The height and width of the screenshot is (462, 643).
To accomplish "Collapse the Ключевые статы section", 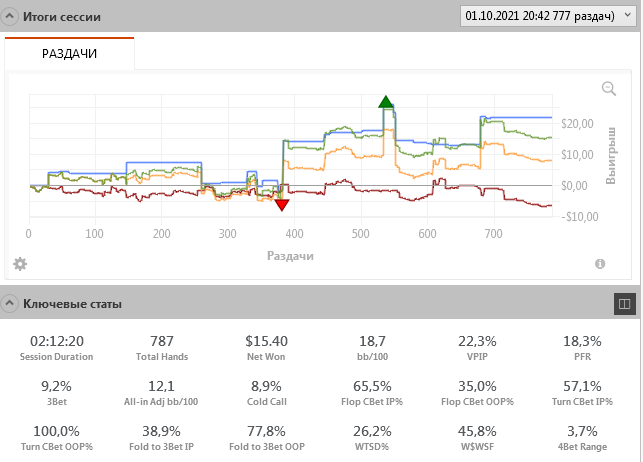I will pos(10,303).
